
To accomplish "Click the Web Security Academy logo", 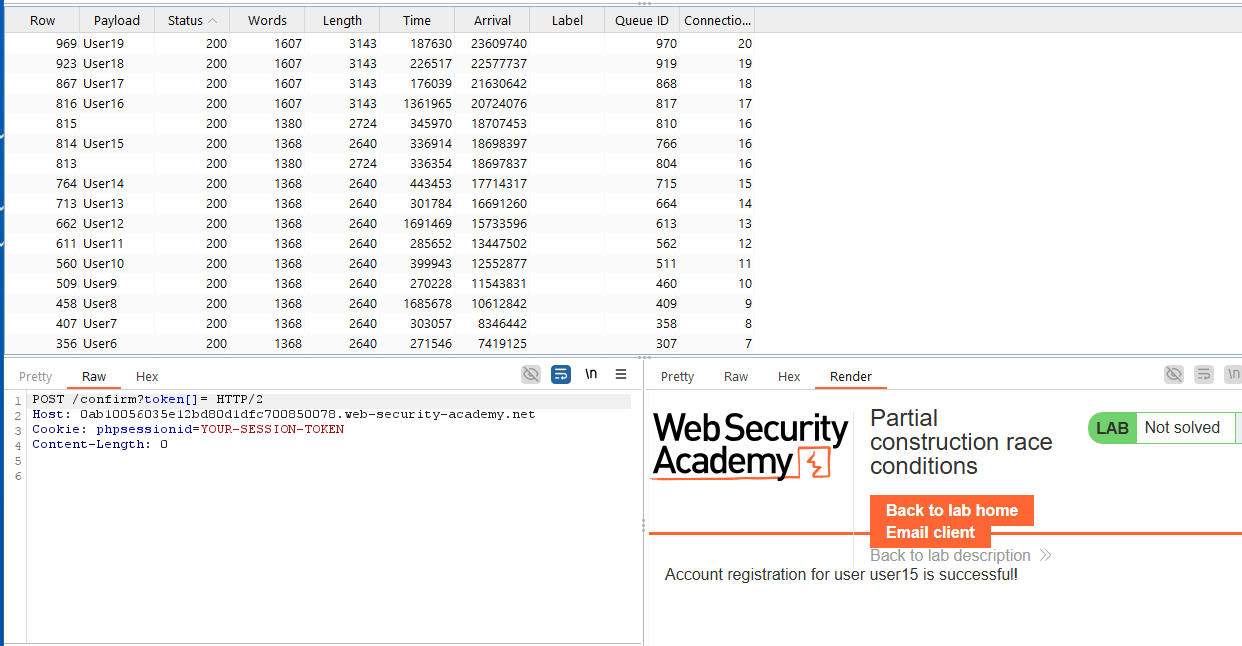I will 750,445.
